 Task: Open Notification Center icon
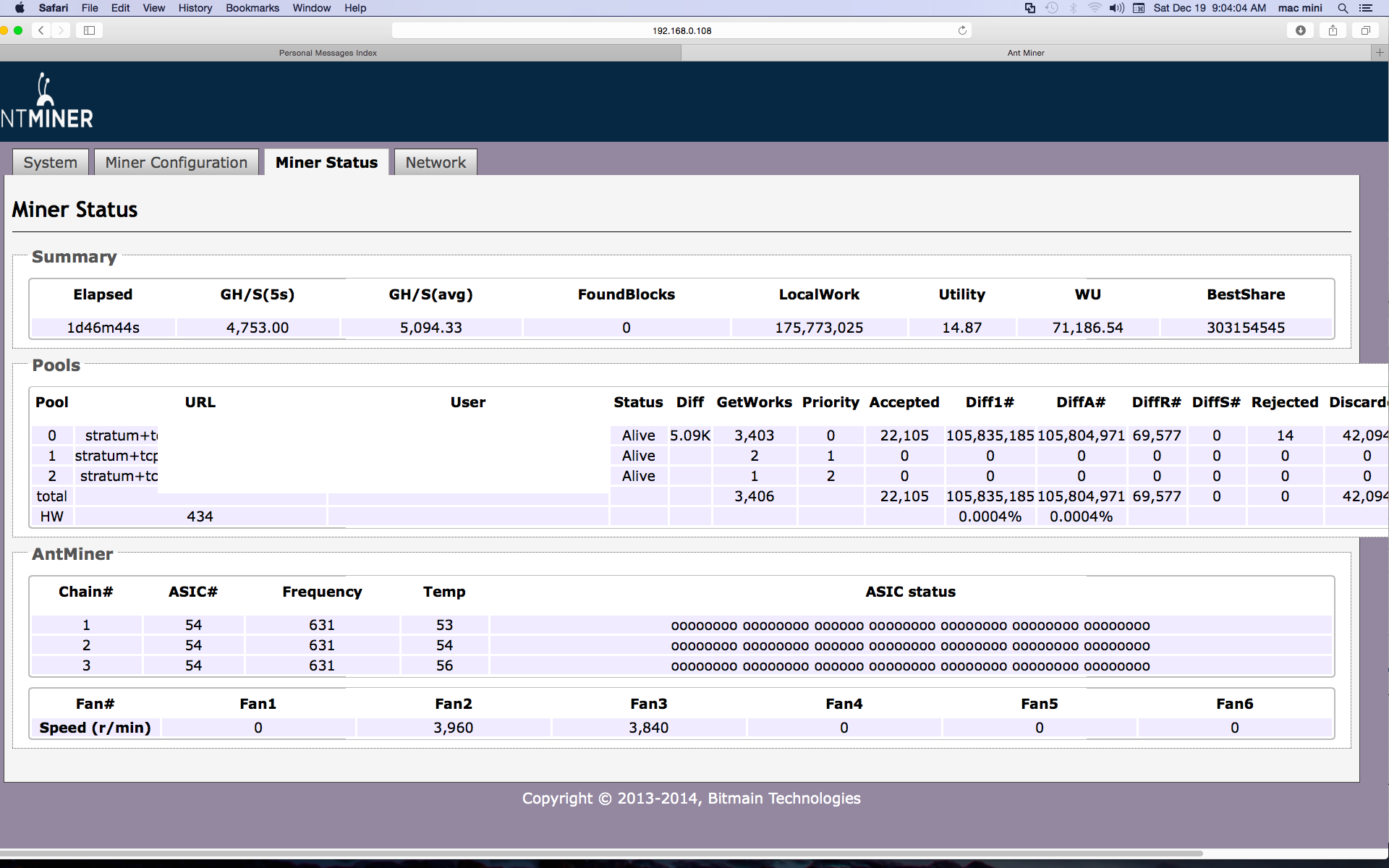click(1366, 8)
